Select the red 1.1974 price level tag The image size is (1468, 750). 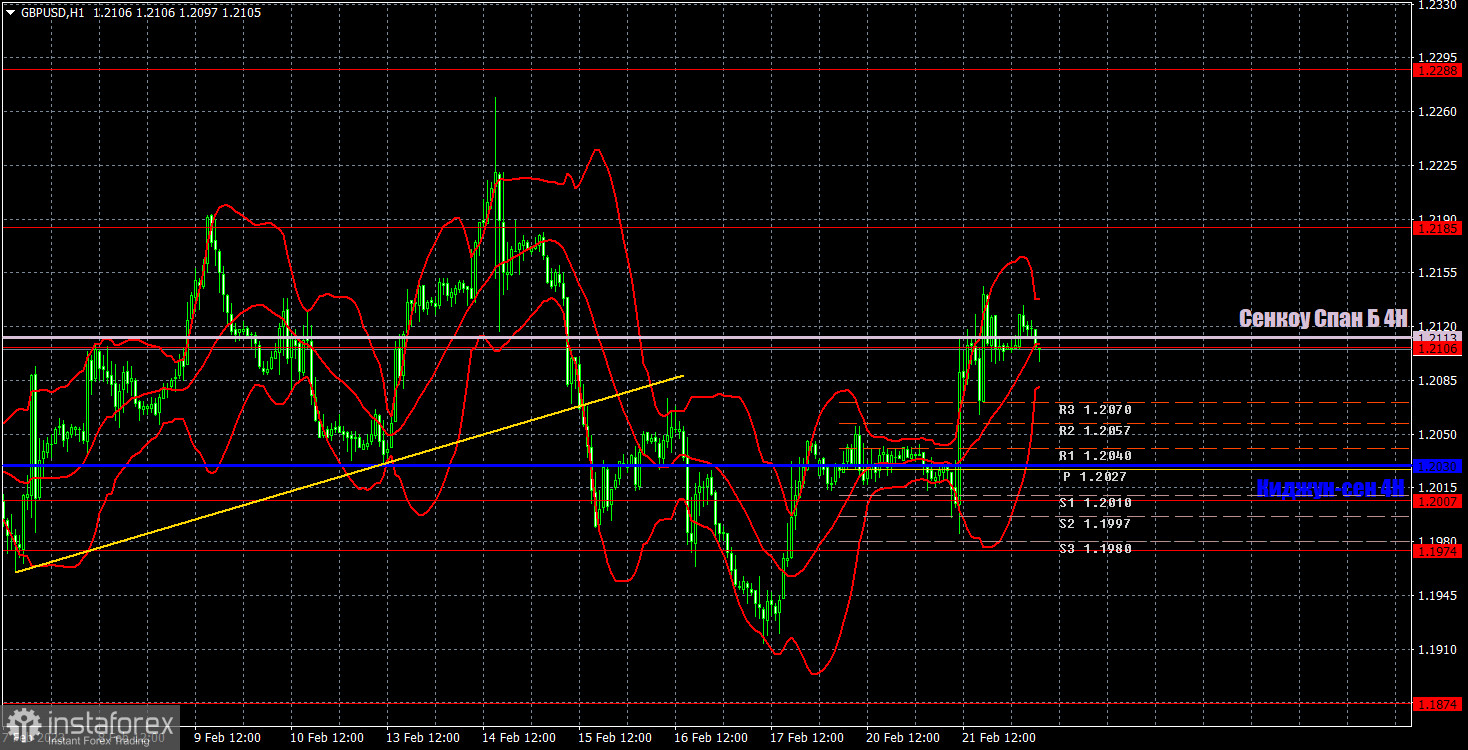tap(1439, 551)
